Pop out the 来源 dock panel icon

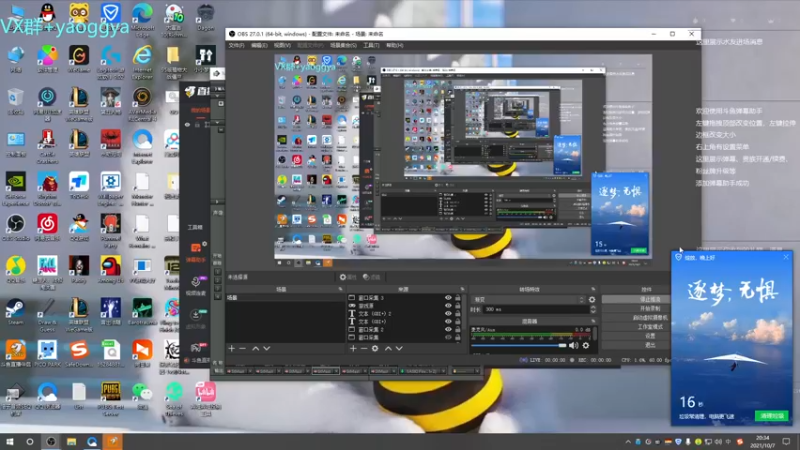(462, 289)
